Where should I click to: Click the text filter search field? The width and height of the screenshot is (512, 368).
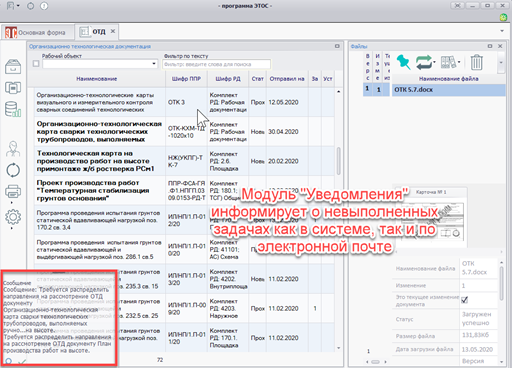217,64
